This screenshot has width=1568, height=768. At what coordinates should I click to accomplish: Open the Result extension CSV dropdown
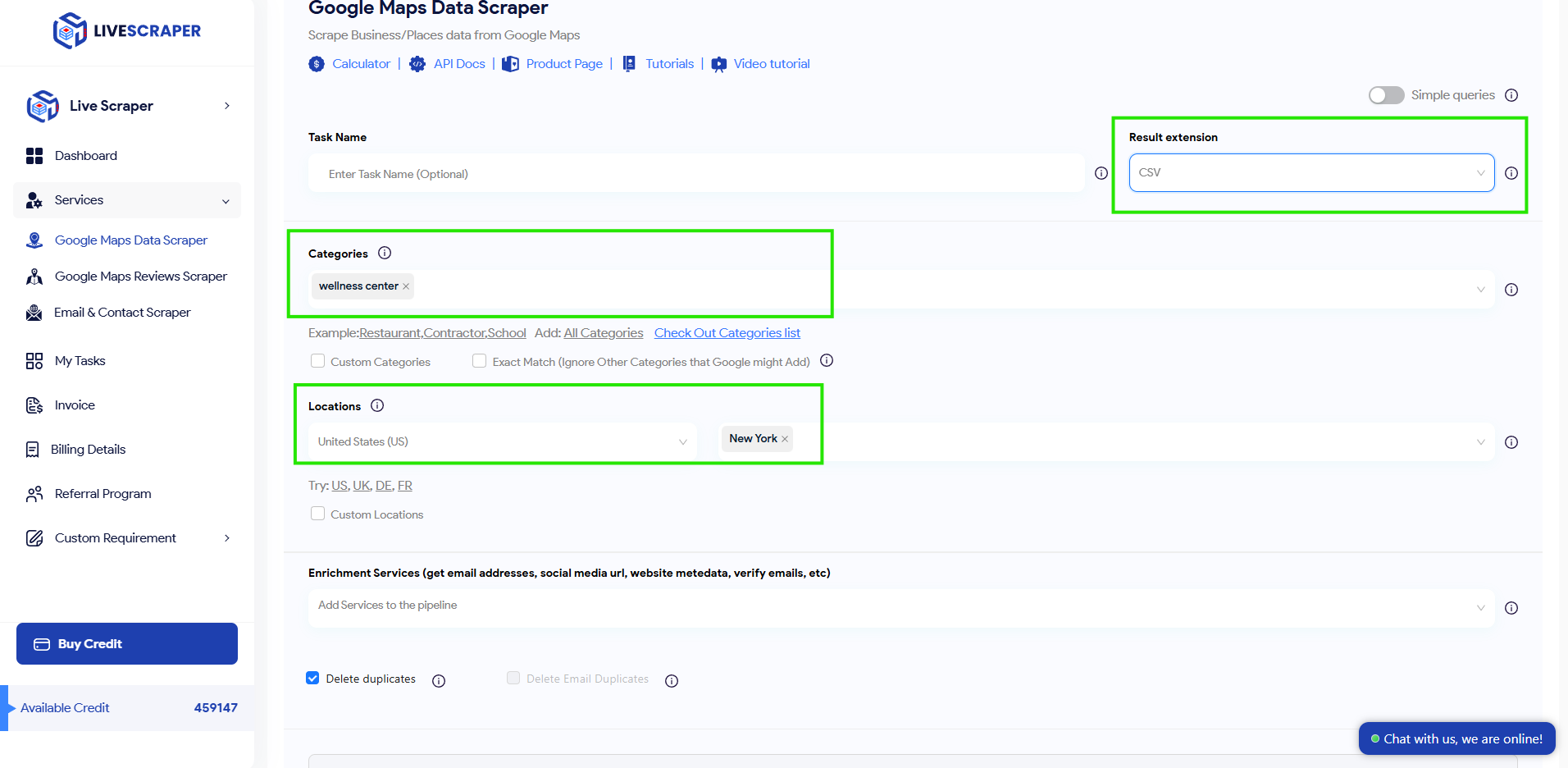[1311, 172]
